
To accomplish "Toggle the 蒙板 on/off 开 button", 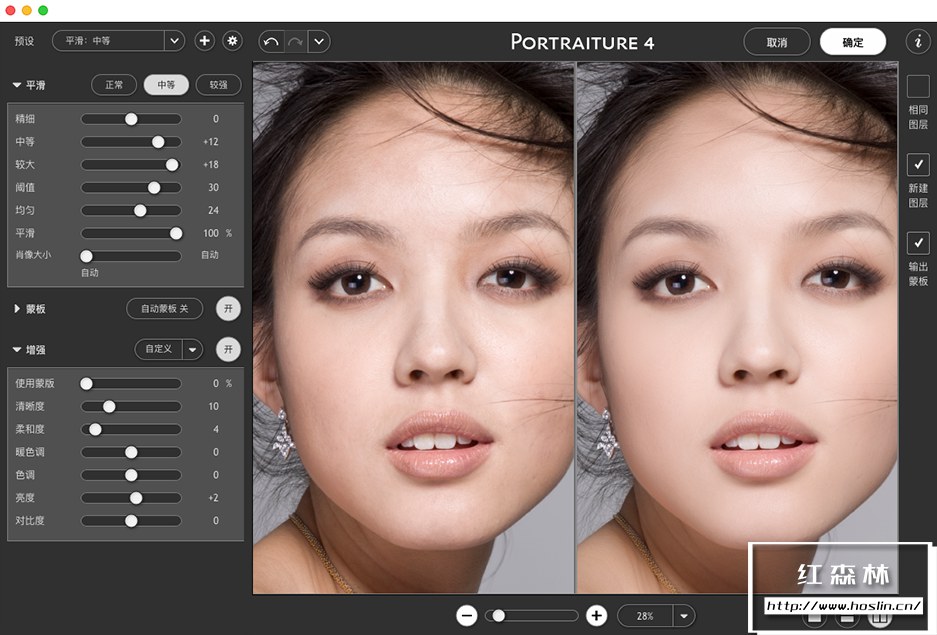I will [228, 309].
